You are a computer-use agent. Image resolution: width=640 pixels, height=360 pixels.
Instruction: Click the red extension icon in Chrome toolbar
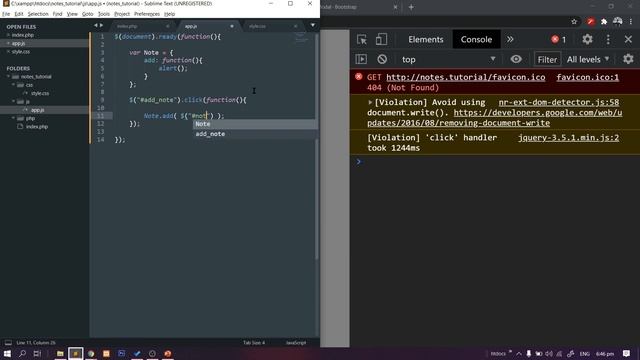coord(590,22)
